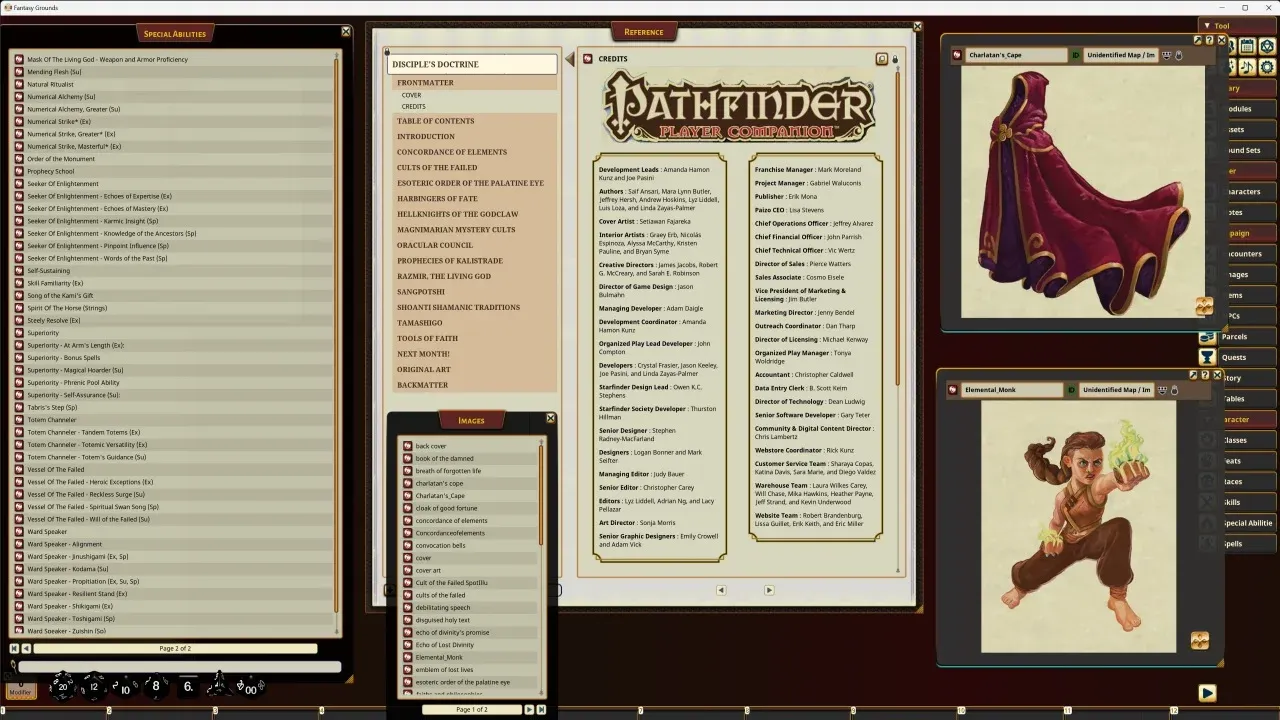The image size is (1280, 720).
Task: Click token share icon in Charlatan's_Cape header
Action: coord(1166,55)
